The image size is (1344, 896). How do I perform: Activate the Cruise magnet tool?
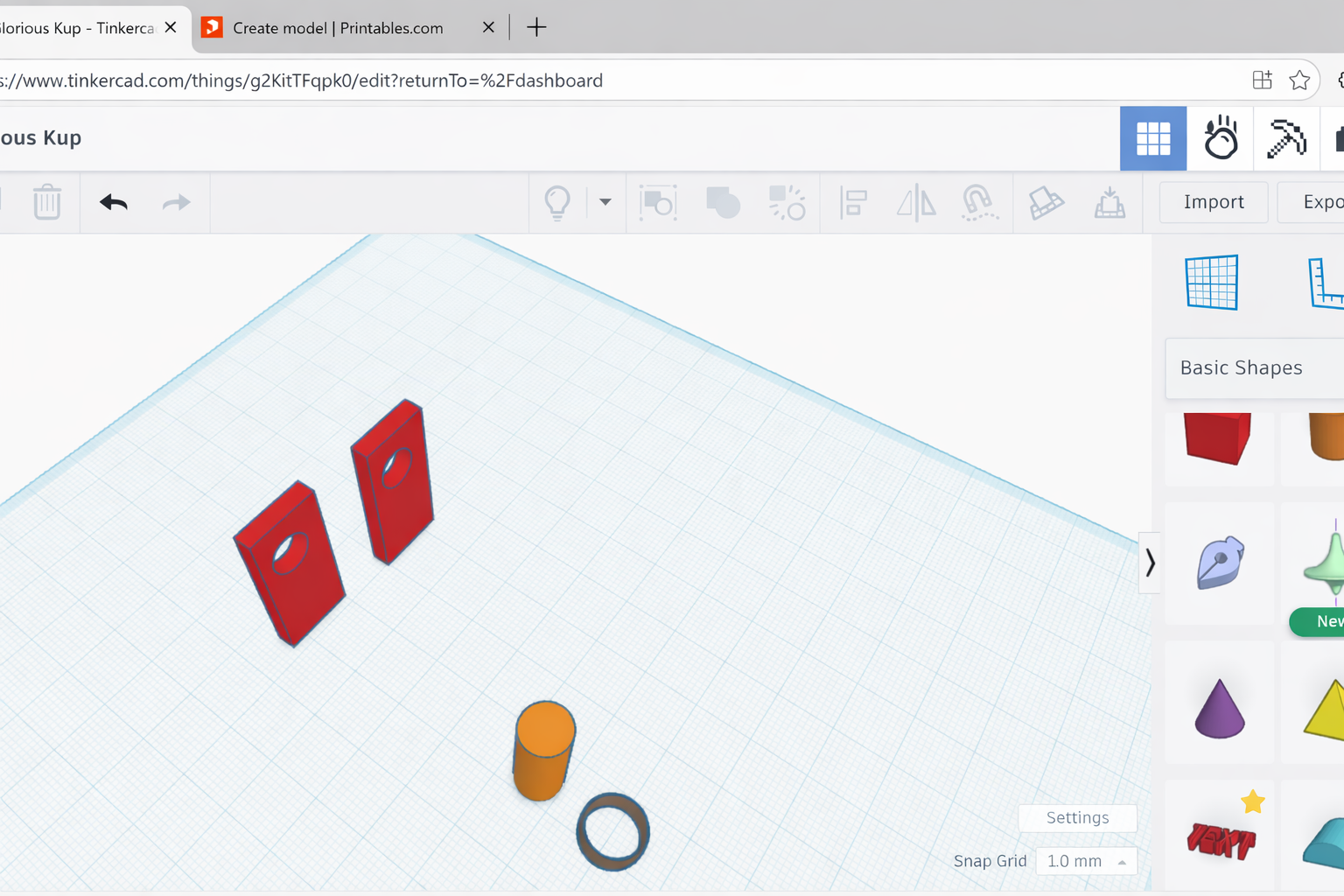[980, 202]
